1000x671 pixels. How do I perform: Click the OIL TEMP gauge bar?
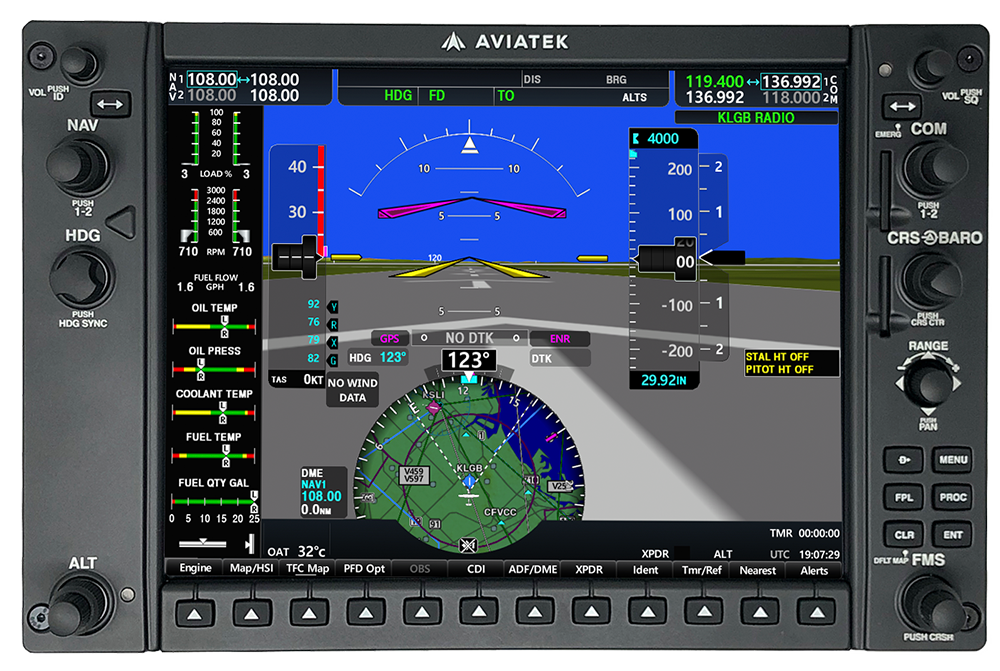214,326
